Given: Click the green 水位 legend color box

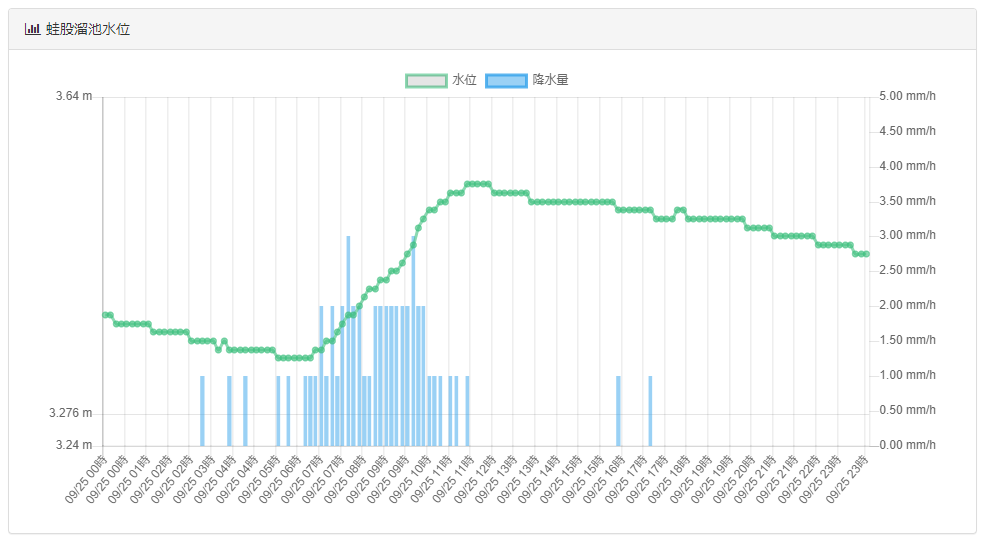Looking at the screenshot, I should [x=426, y=80].
